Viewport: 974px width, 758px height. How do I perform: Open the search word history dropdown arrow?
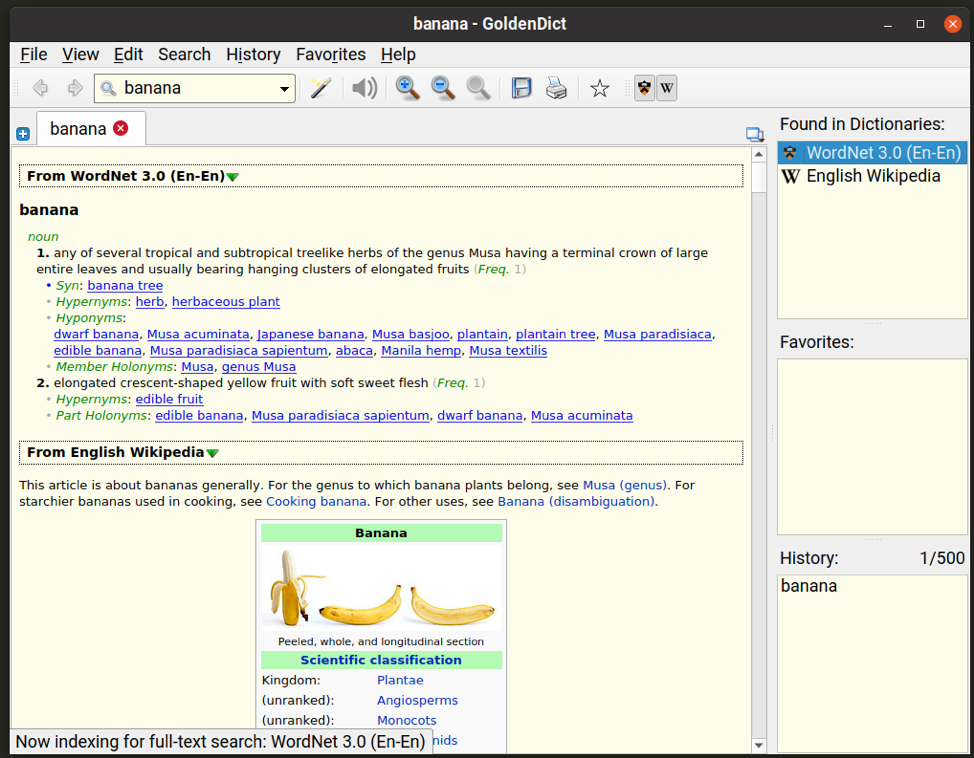(x=284, y=89)
